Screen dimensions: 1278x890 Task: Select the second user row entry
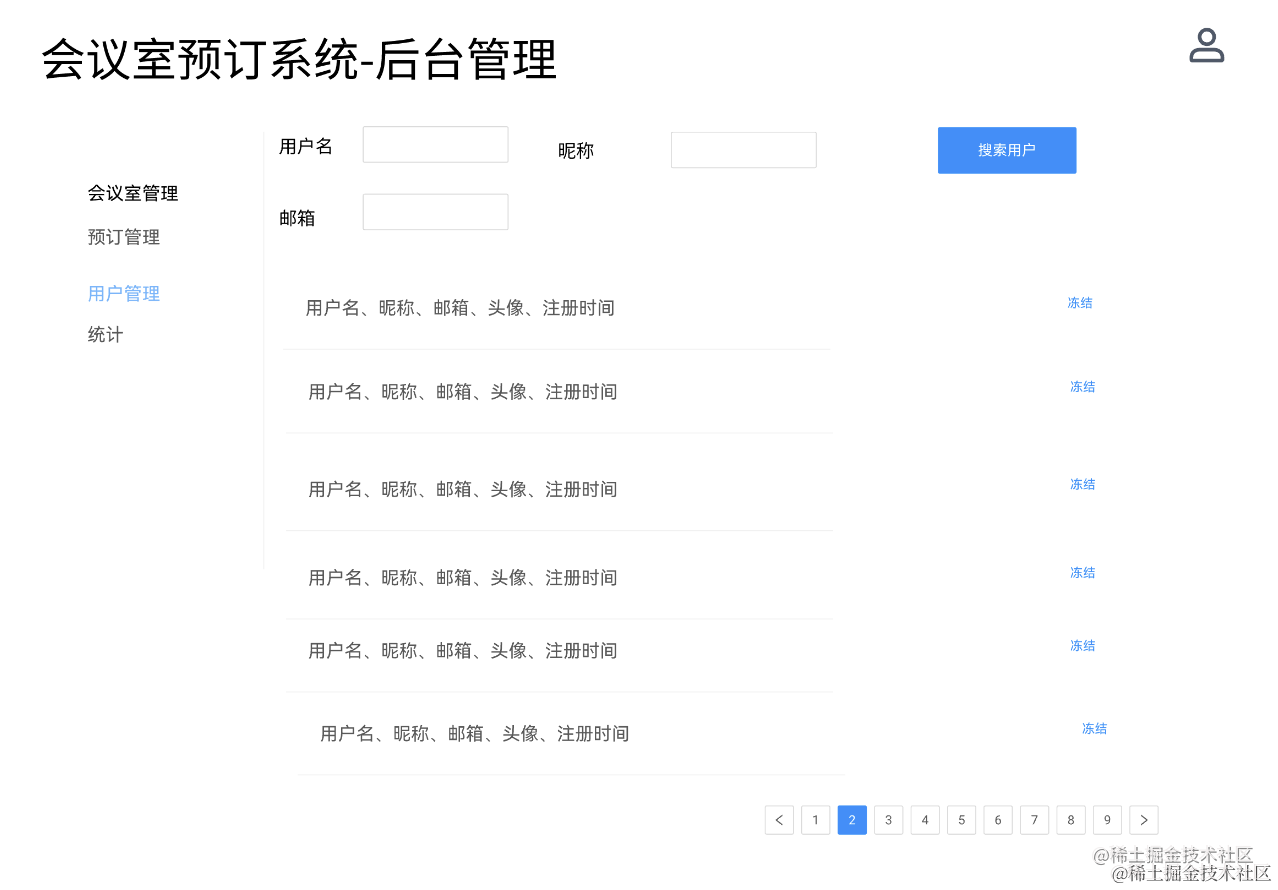tap(462, 392)
